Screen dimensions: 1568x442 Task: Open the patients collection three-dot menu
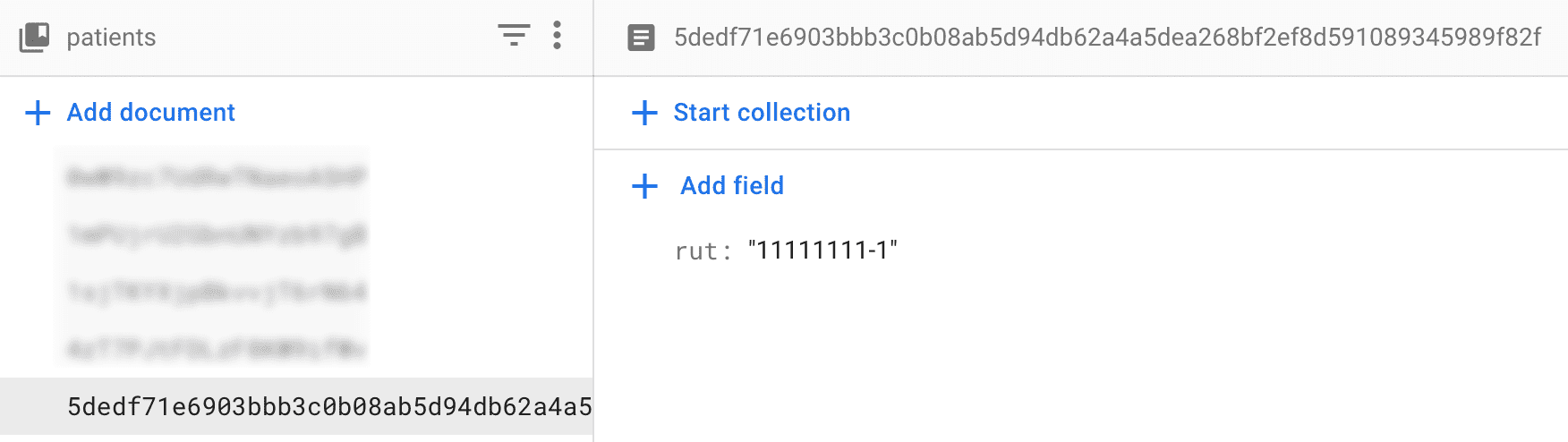557,36
